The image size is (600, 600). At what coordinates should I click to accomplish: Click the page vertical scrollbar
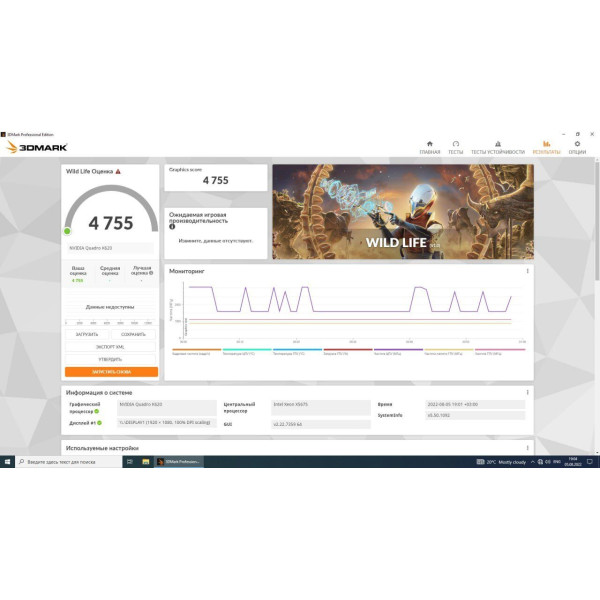point(597,222)
